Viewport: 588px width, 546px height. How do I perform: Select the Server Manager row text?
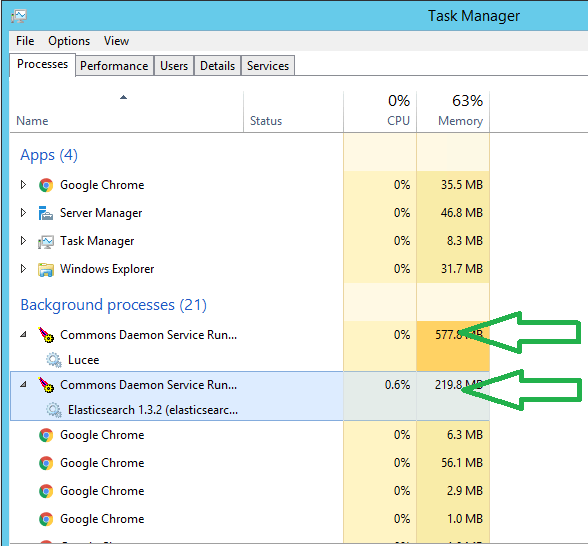click(x=101, y=213)
